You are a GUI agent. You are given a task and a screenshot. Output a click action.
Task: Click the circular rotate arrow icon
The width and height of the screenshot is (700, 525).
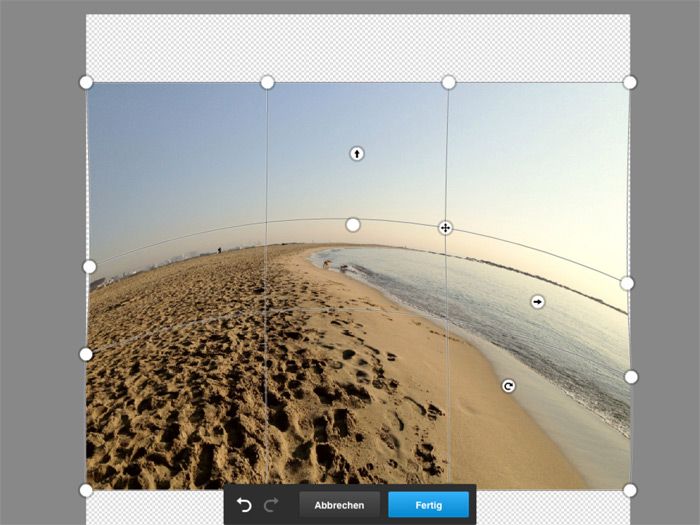click(x=508, y=386)
